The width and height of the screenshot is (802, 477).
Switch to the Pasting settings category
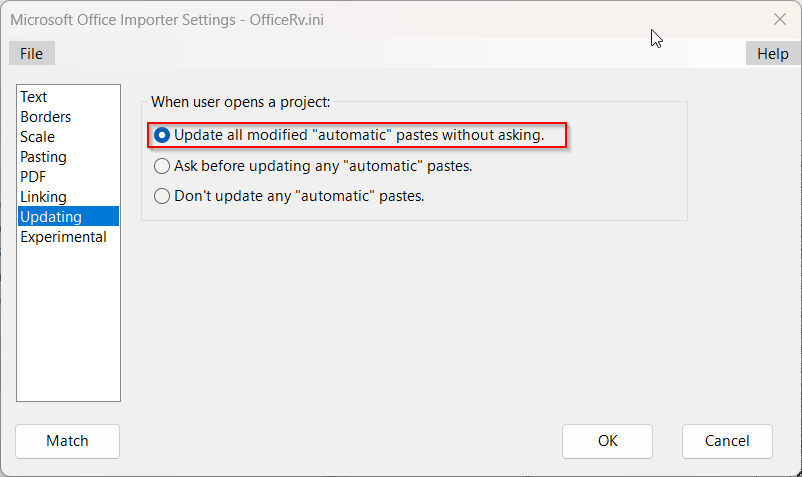(44, 157)
